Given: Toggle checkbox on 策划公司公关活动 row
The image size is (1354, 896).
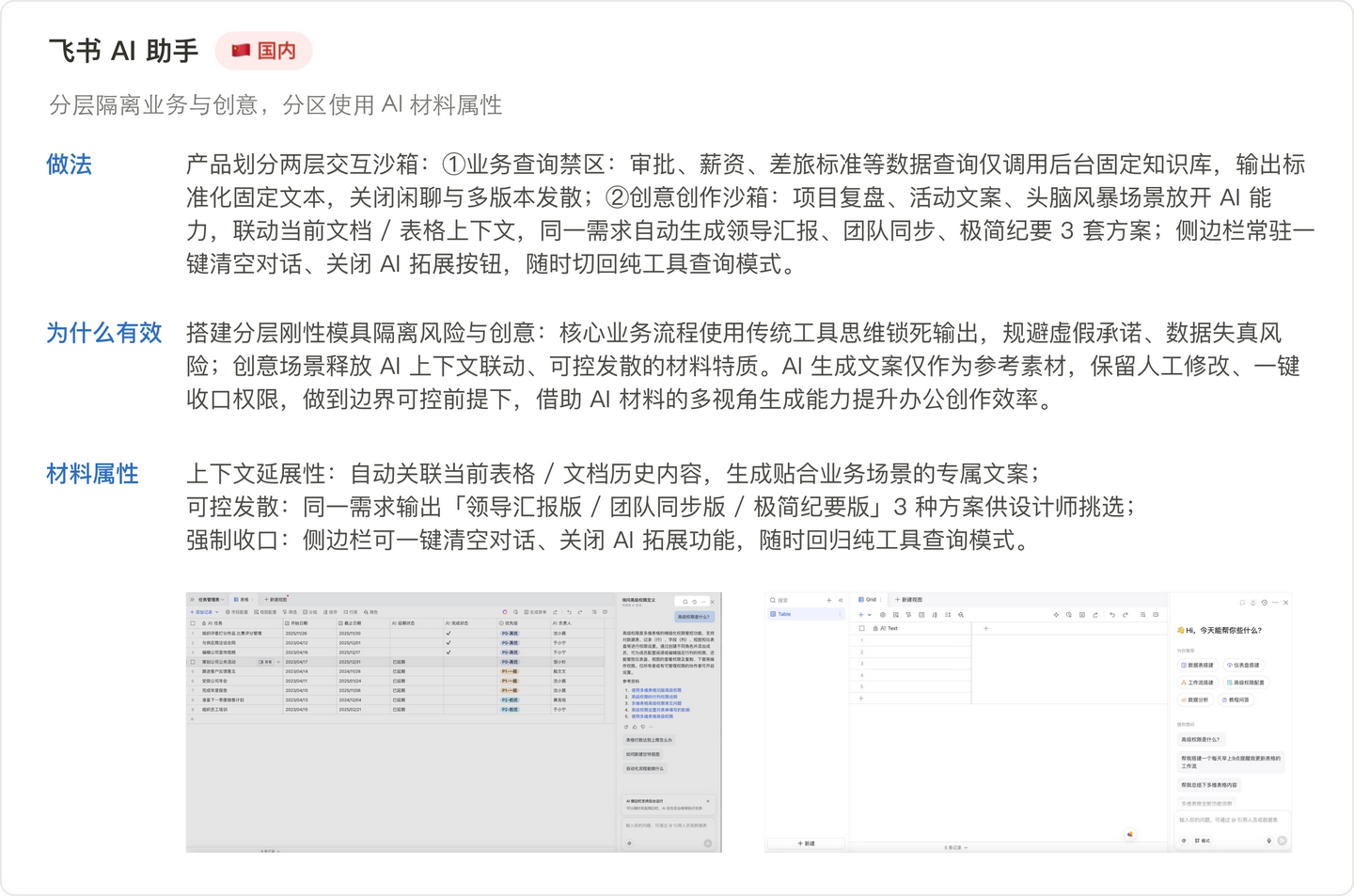Looking at the screenshot, I should tap(193, 662).
